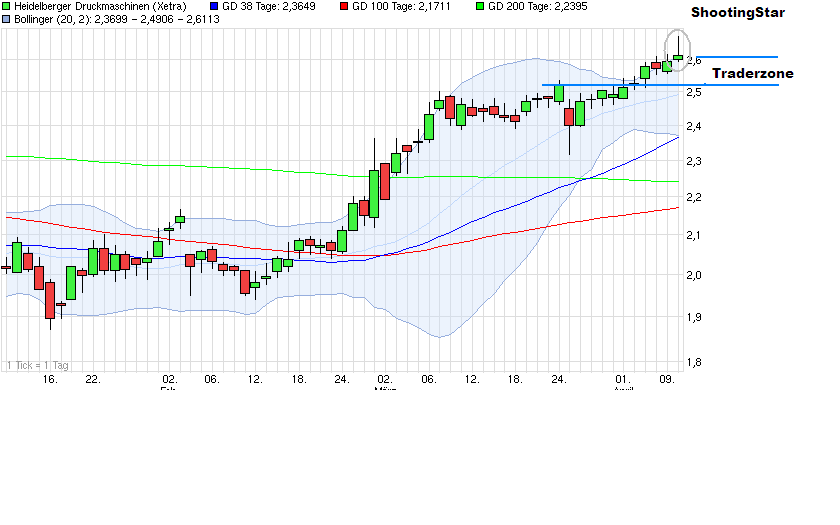The width and height of the screenshot is (840, 525).
Task: Click the 2,3 price axis label
Action: click(x=694, y=161)
